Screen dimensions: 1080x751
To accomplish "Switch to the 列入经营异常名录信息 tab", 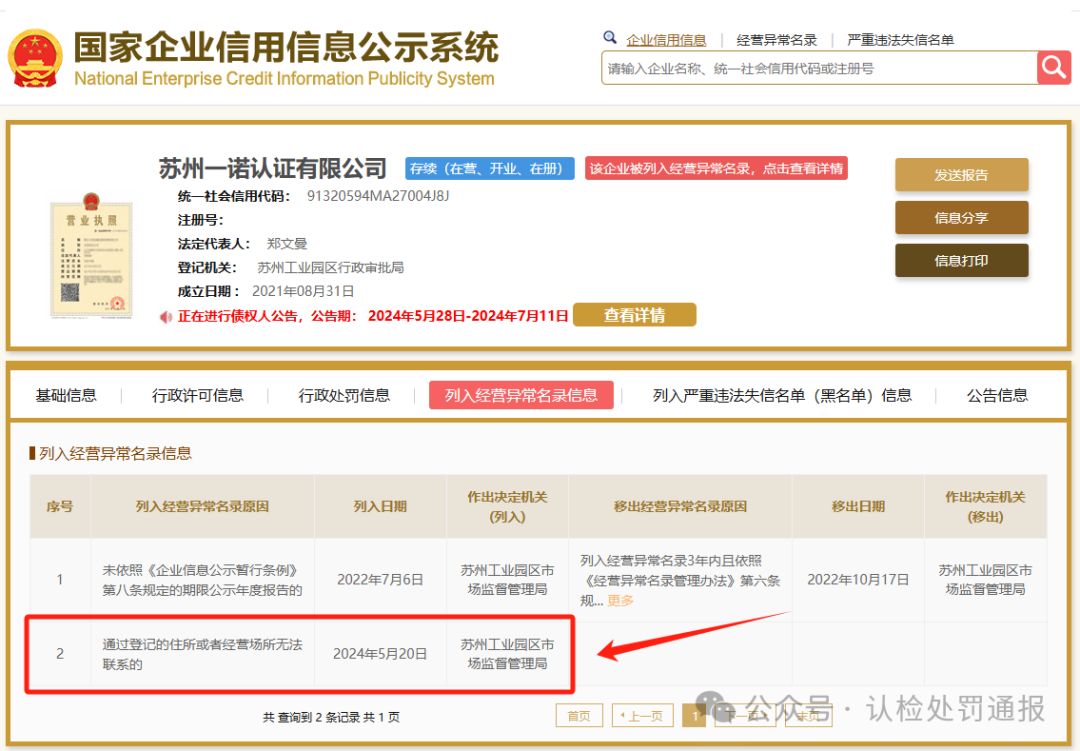I will (x=521, y=395).
